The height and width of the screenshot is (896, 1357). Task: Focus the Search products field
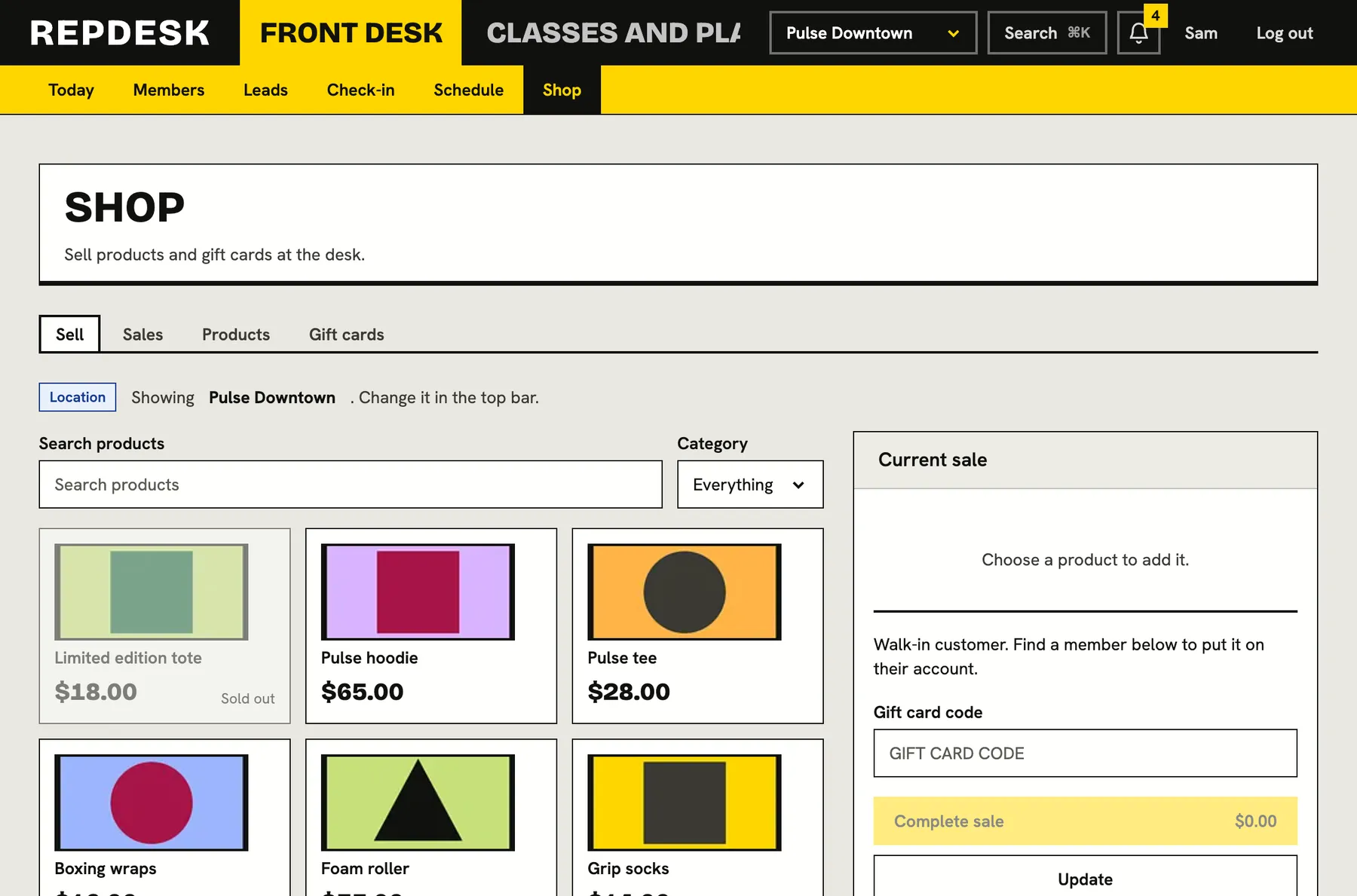click(351, 485)
